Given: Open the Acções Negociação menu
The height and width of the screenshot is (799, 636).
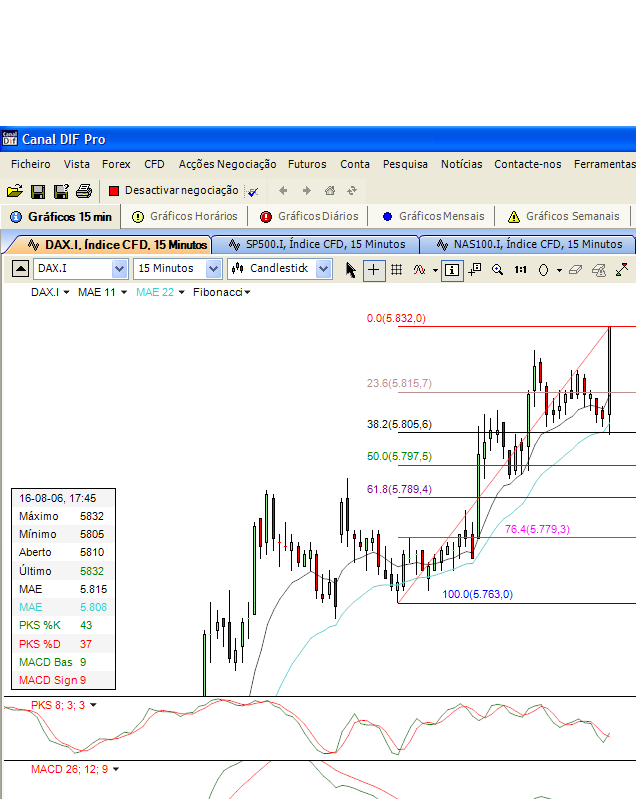Looking at the screenshot, I should (x=227, y=164).
